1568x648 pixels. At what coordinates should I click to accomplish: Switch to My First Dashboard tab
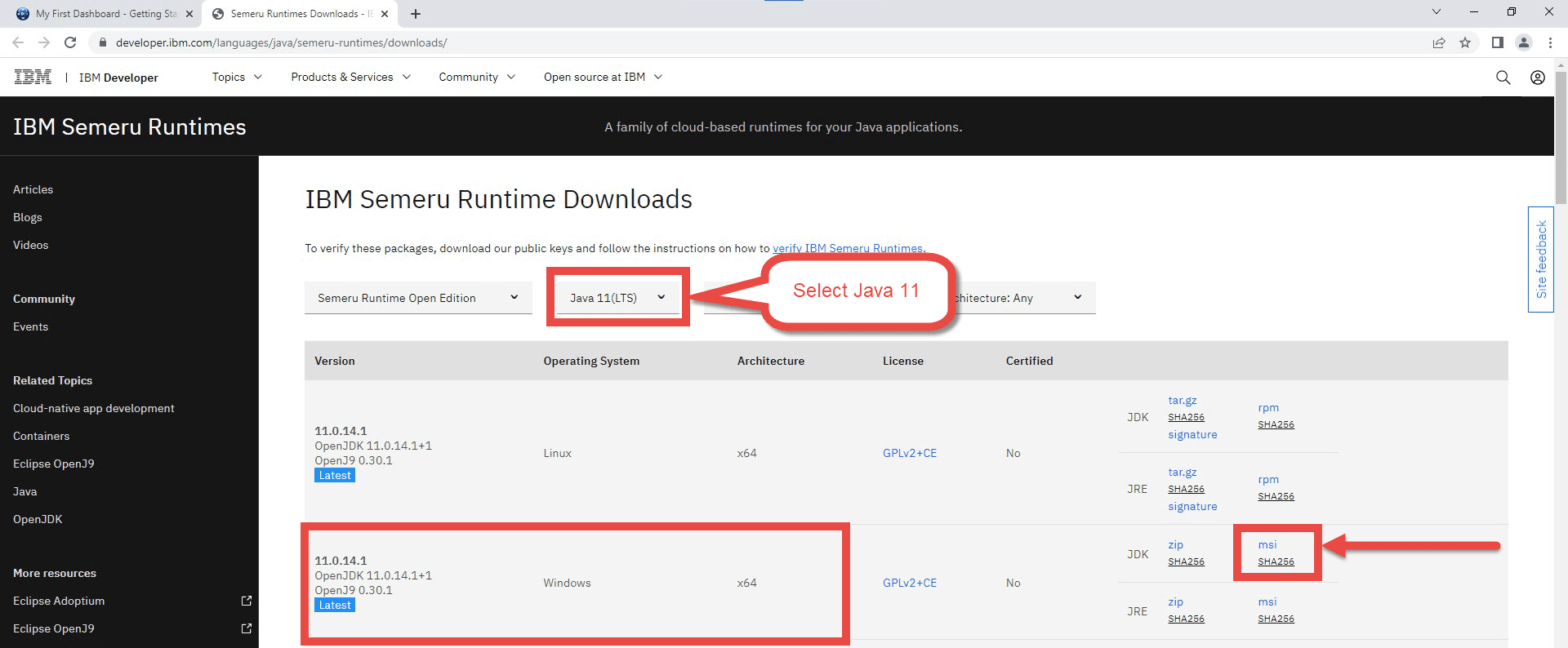[x=105, y=14]
